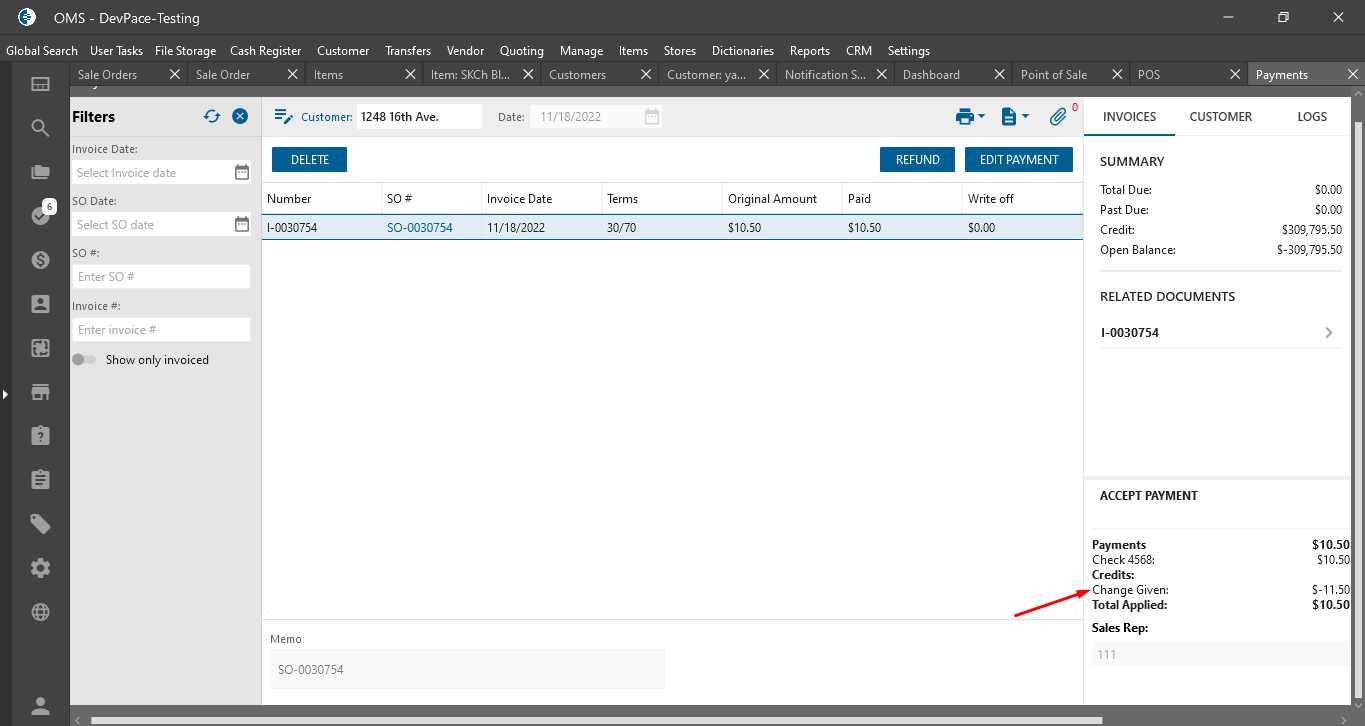
Task: Open the Quoting menu
Action: click(522, 50)
